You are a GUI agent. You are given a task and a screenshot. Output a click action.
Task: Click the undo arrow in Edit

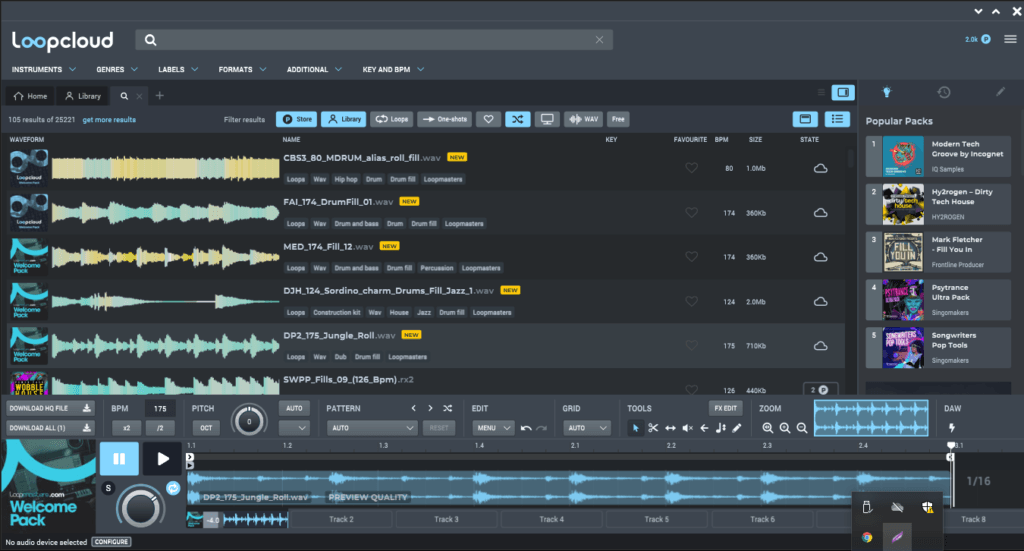[x=526, y=428]
